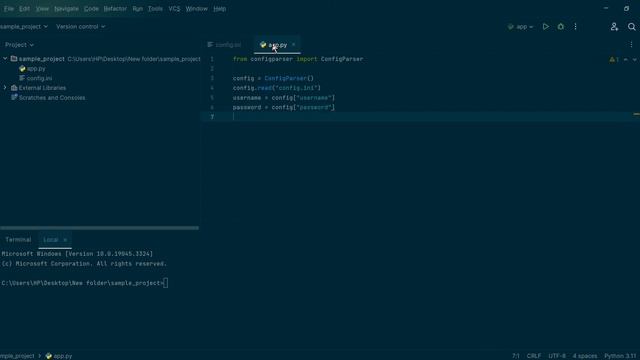
Task: Place the cursor on line 1 import statement
Action: [x=298, y=59]
